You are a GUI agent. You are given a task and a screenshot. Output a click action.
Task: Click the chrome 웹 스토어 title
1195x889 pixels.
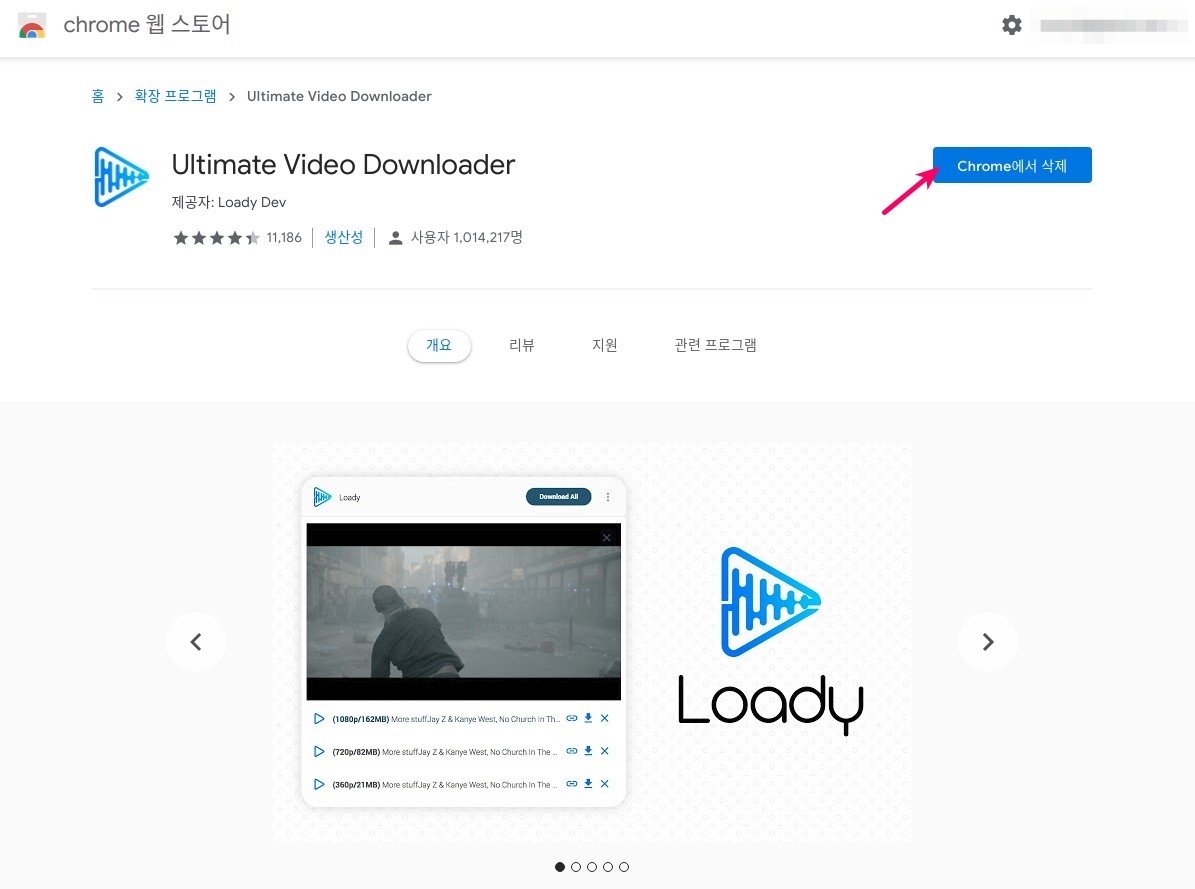coord(147,24)
